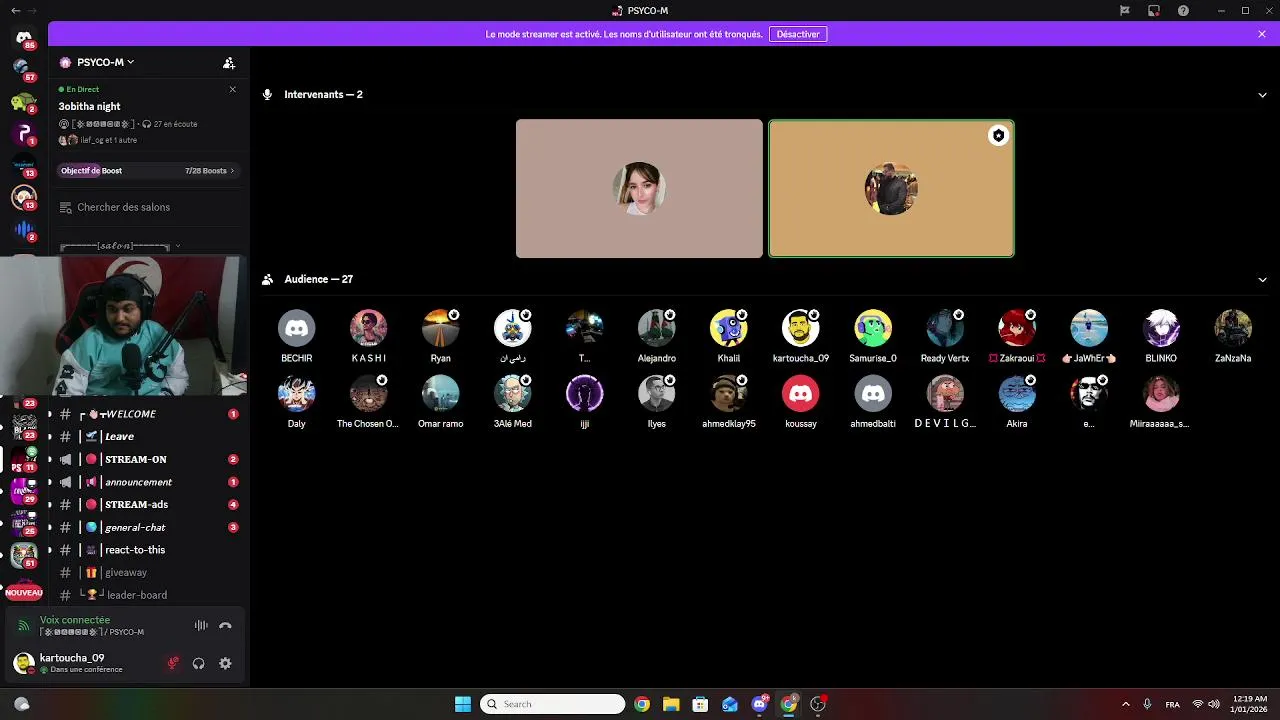Screen dimensions: 1280x720
Task: Open the giveaway channel
Action: coord(147,573)
